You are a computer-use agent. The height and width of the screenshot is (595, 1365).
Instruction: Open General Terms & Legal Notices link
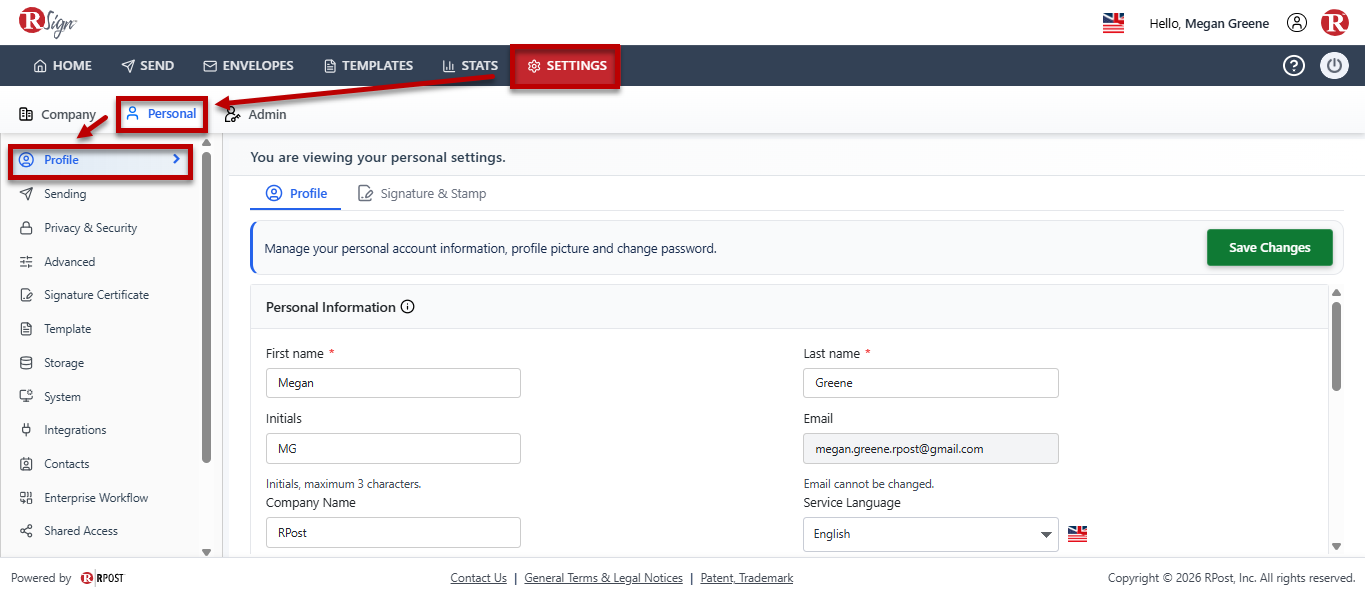coord(603,578)
